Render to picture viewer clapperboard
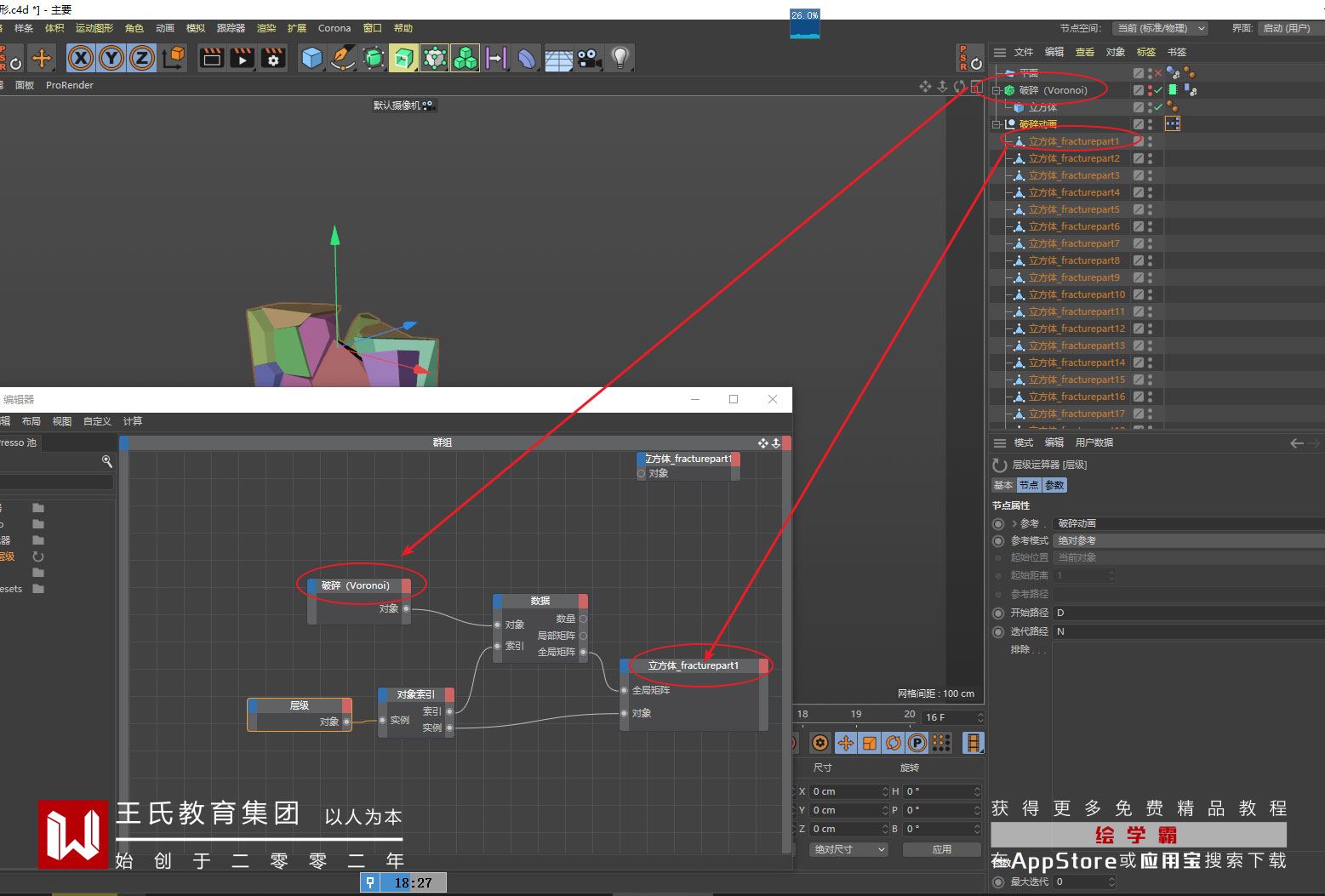 point(242,58)
